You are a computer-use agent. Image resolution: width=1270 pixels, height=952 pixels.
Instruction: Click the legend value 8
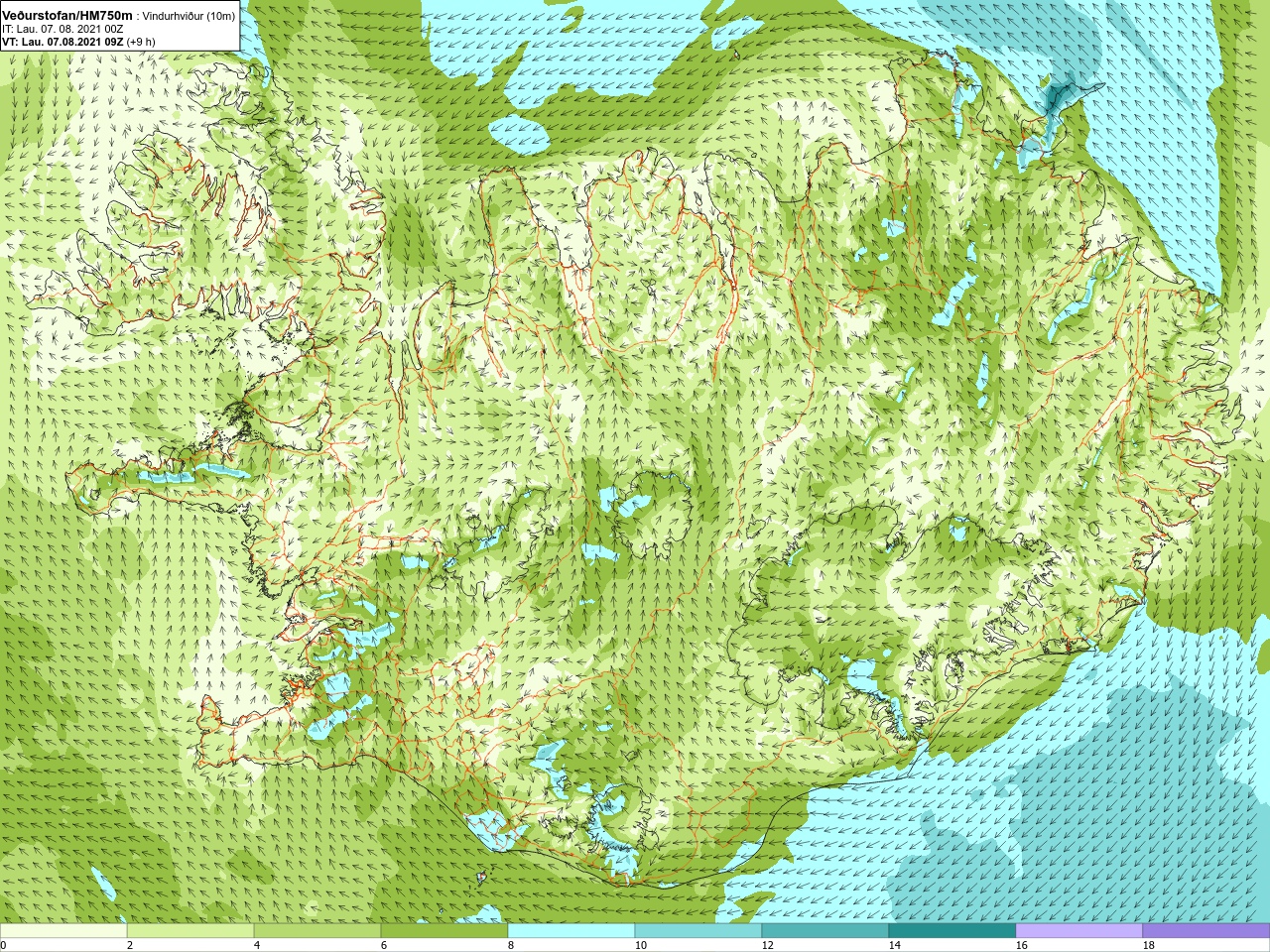click(511, 945)
